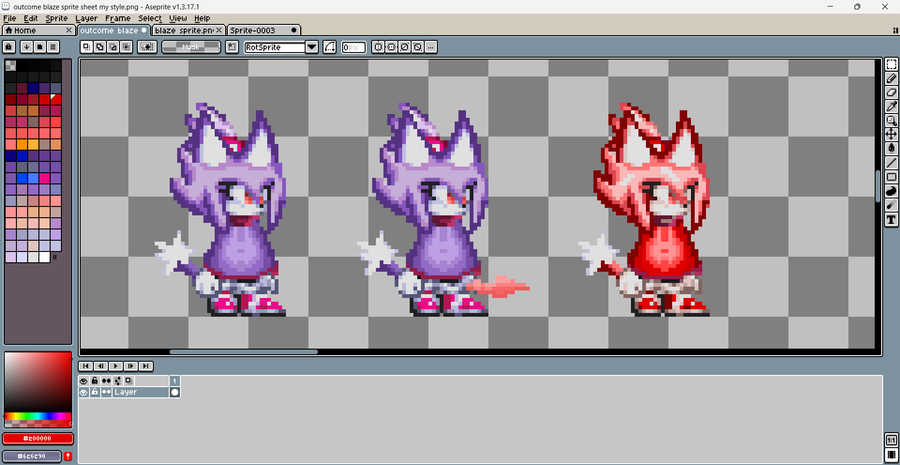The width and height of the screenshot is (900, 465).
Task: Select the Eyedropper tool
Action: click(x=891, y=106)
